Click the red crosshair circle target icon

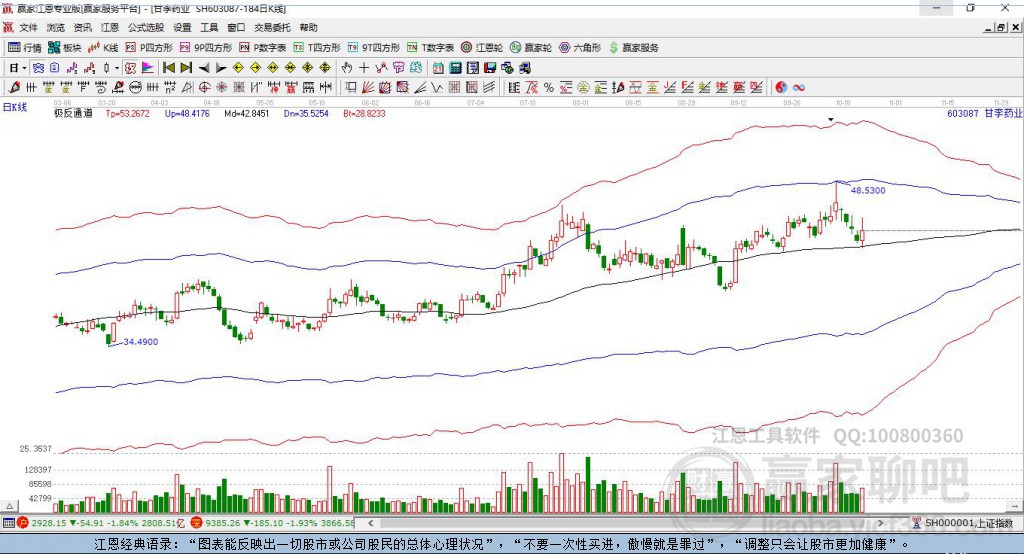coord(204,87)
